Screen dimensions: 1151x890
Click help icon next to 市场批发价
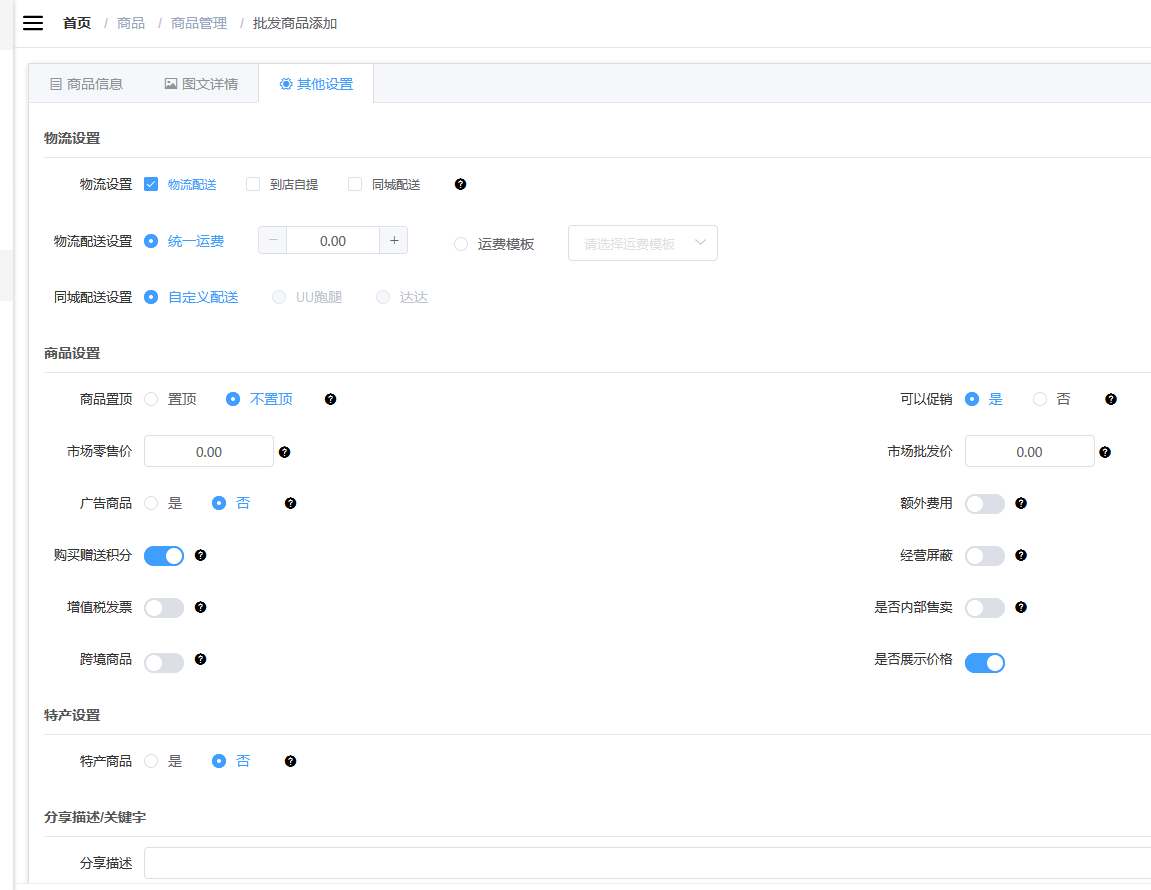pos(1105,452)
